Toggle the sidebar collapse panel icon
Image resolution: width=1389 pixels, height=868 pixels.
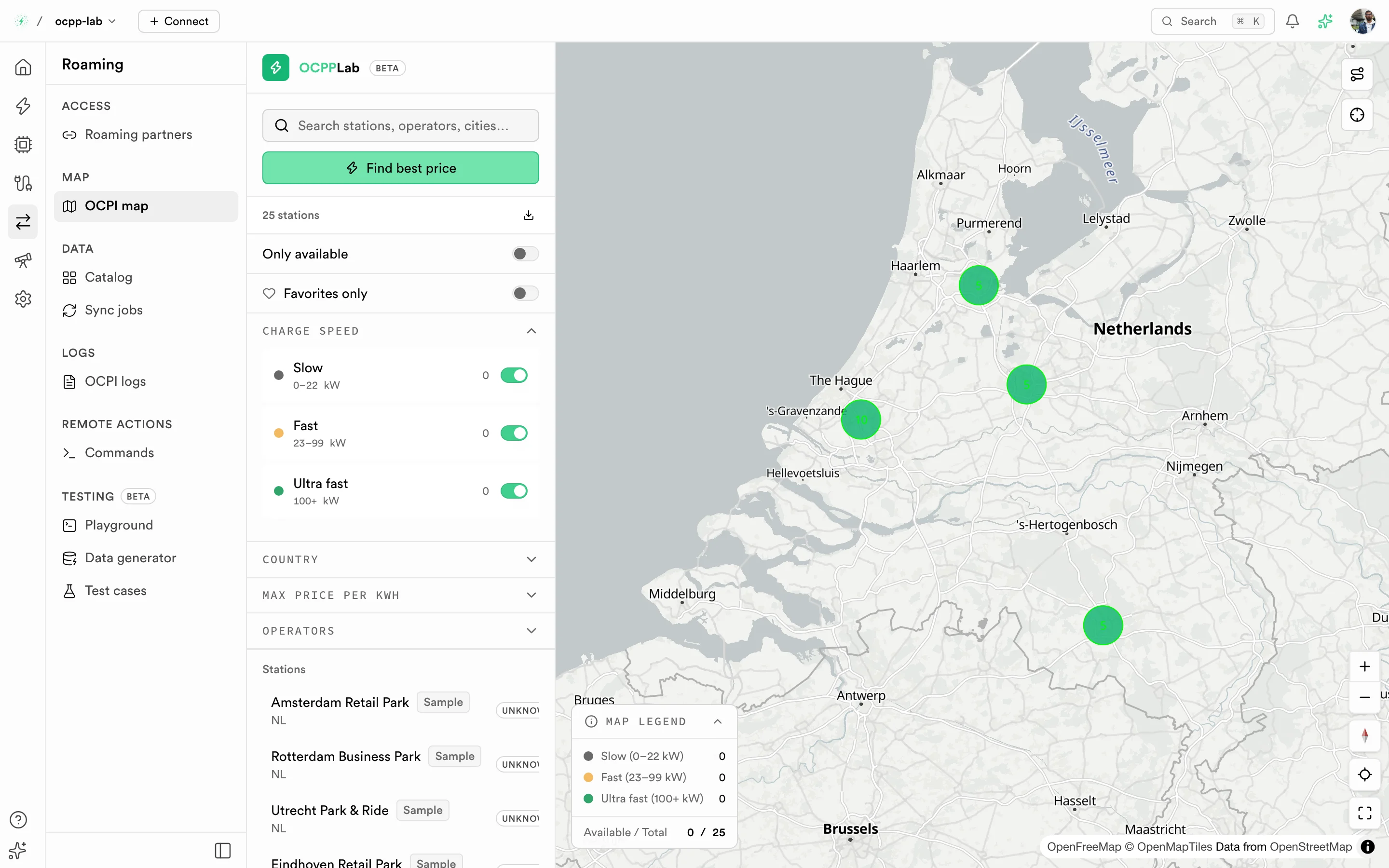point(223,850)
